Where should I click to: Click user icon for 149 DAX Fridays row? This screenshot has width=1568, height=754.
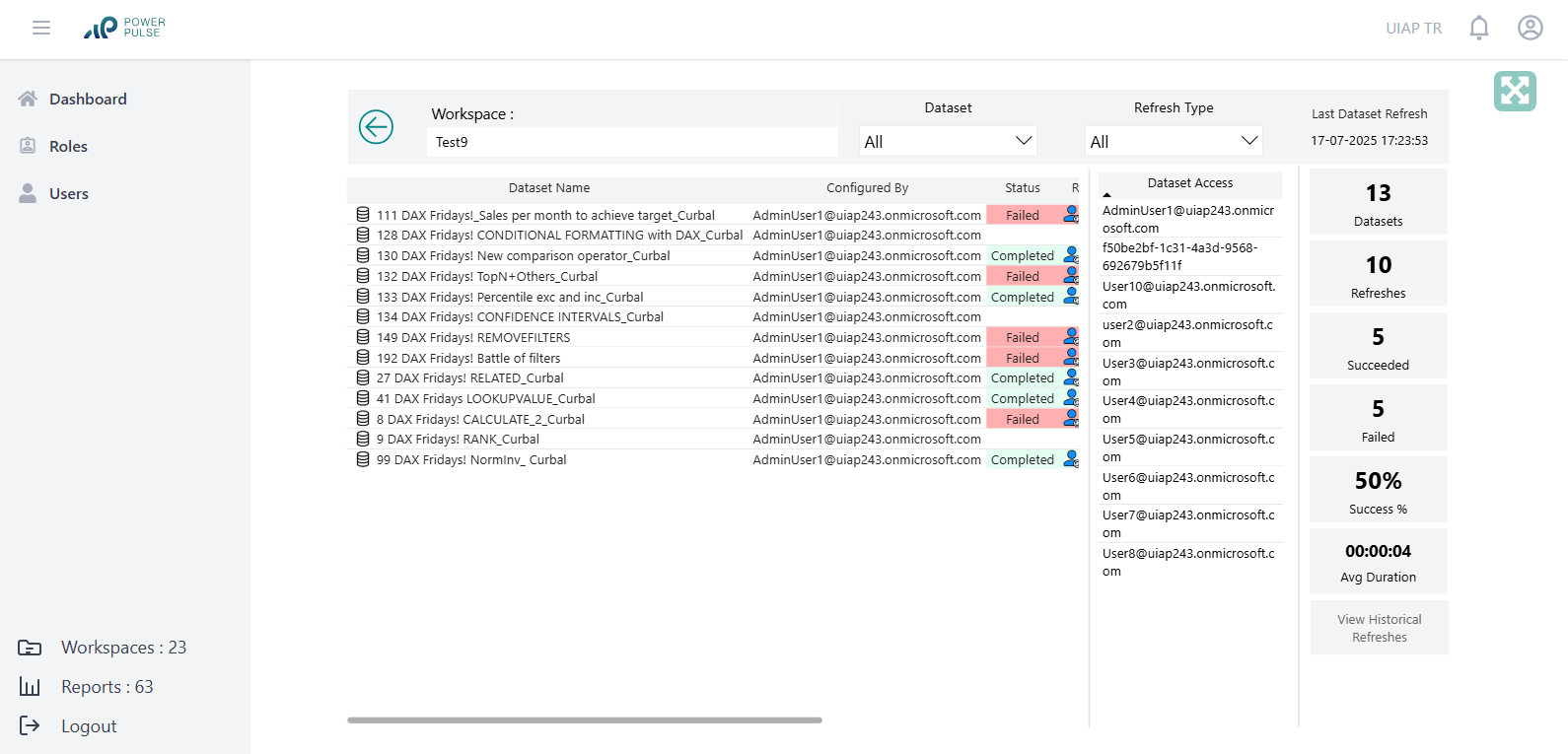(1071, 336)
